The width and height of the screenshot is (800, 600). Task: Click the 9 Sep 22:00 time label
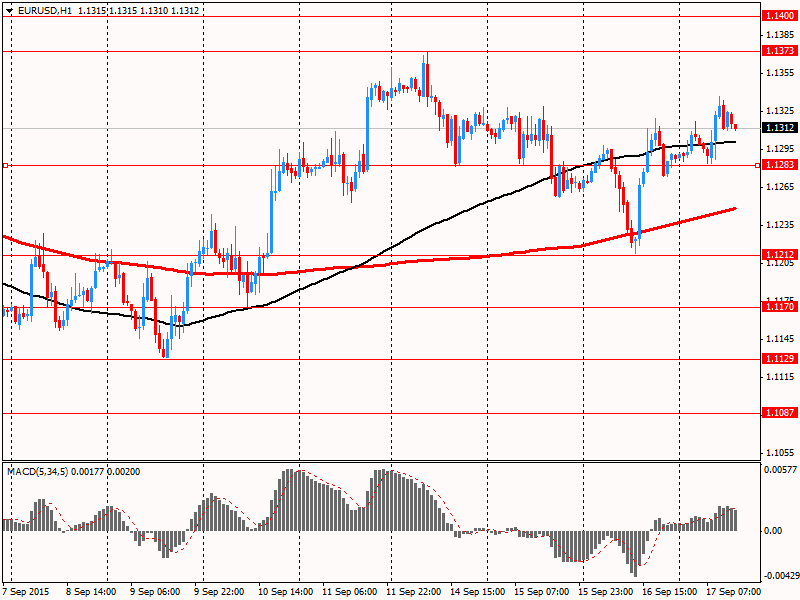point(220,592)
